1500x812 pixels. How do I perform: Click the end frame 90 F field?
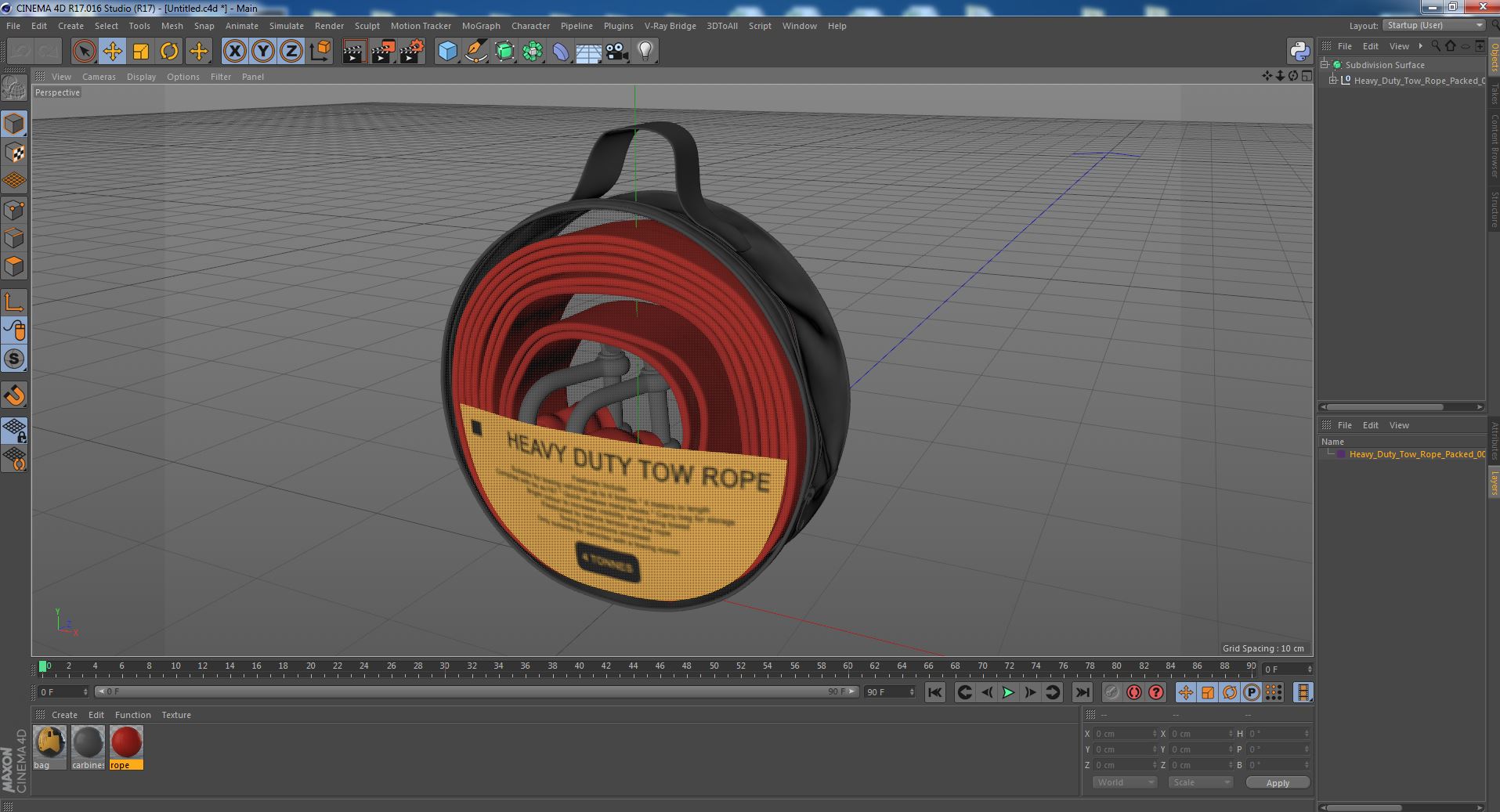click(889, 692)
